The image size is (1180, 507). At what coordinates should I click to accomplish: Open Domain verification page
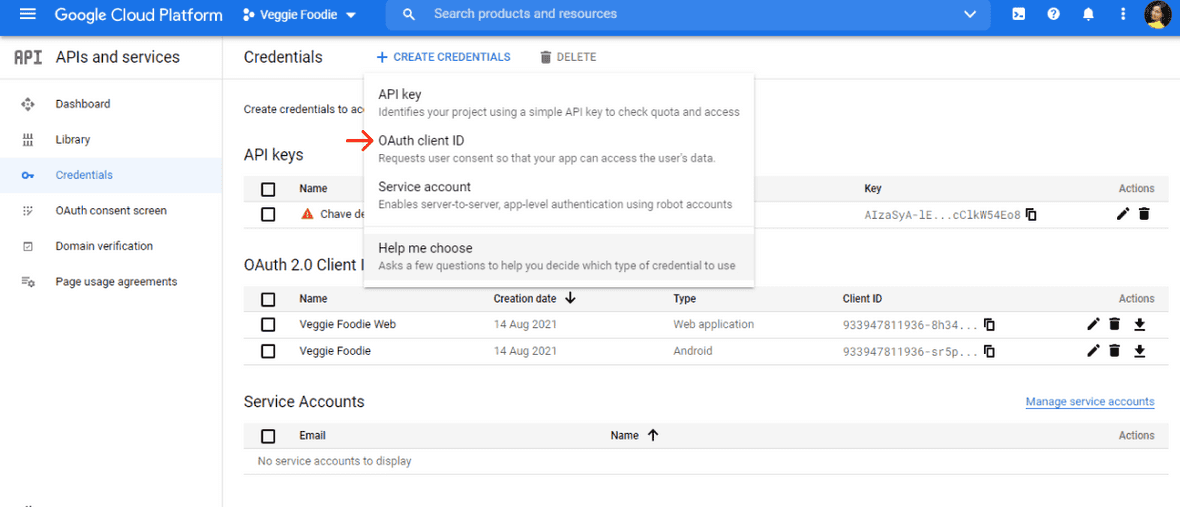point(104,246)
